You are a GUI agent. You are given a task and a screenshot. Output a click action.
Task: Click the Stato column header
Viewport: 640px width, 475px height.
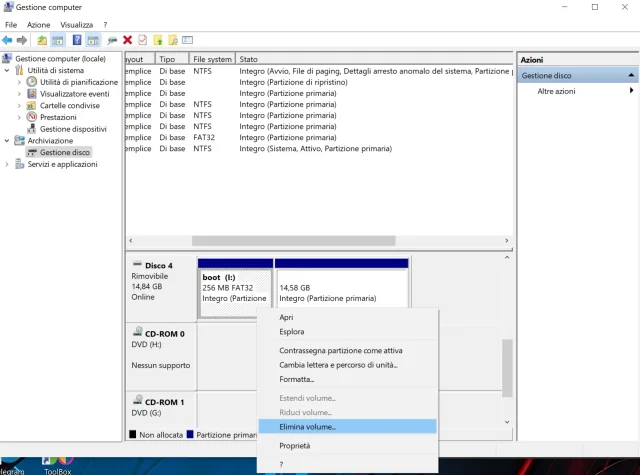[249, 59]
